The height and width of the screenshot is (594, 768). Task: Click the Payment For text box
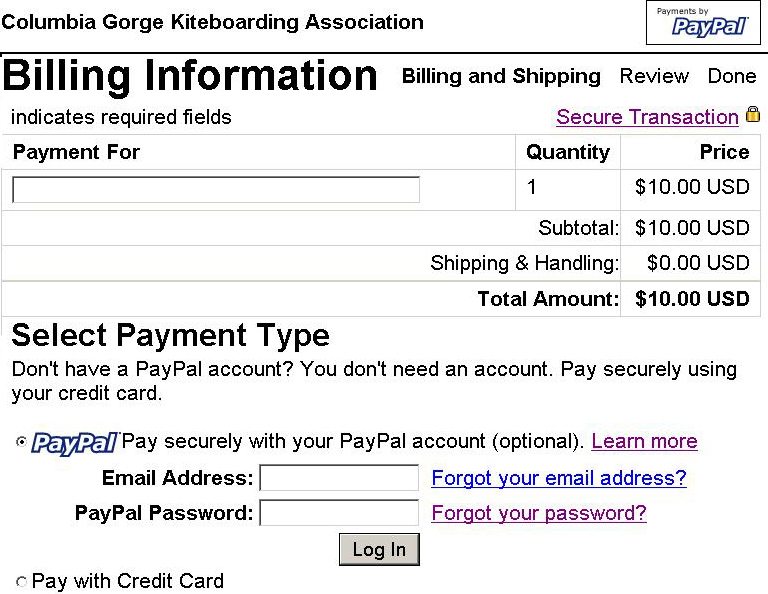coord(216,190)
